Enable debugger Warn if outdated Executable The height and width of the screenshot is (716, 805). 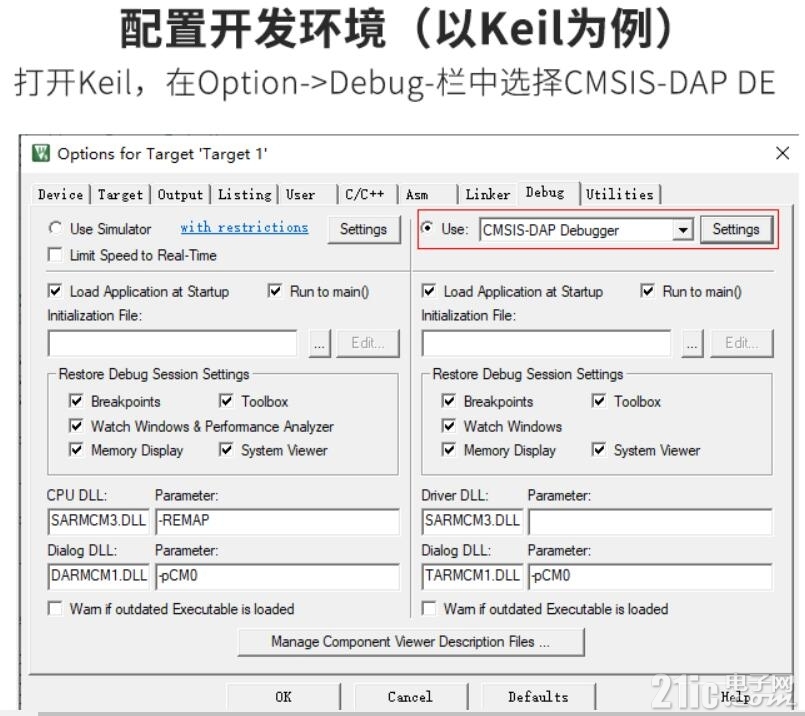click(429, 609)
